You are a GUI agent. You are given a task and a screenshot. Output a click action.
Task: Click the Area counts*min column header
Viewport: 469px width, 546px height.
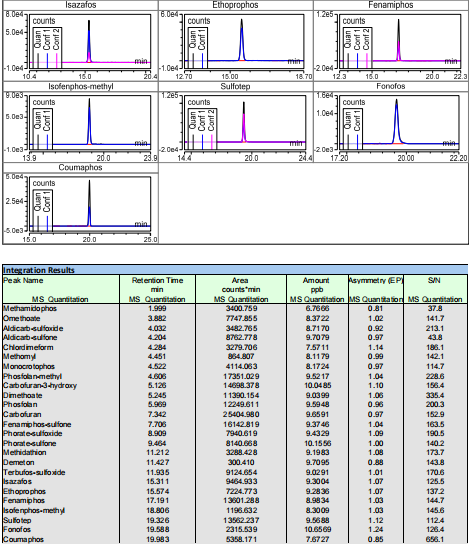[241, 289]
